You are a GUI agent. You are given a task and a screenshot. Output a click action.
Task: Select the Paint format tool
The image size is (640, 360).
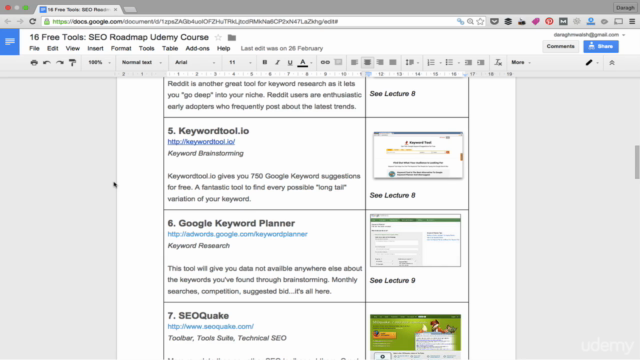click(72, 62)
